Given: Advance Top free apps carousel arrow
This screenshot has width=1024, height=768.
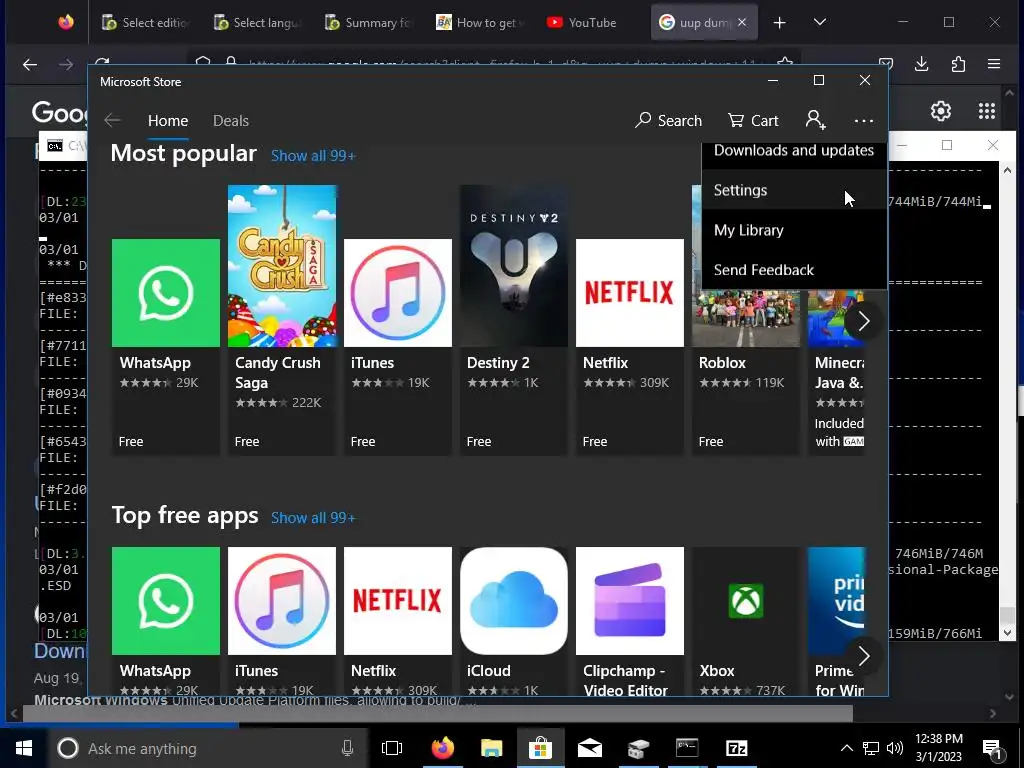Looking at the screenshot, I should pyautogui.click(x=863, y=656).
